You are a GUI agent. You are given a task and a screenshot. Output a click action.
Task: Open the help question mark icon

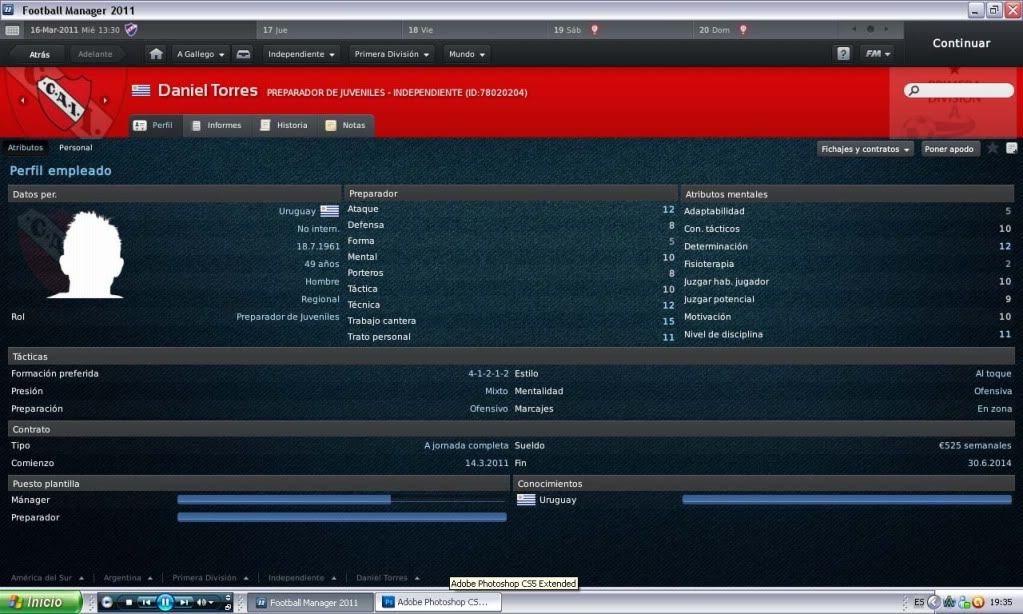point(843,54)
